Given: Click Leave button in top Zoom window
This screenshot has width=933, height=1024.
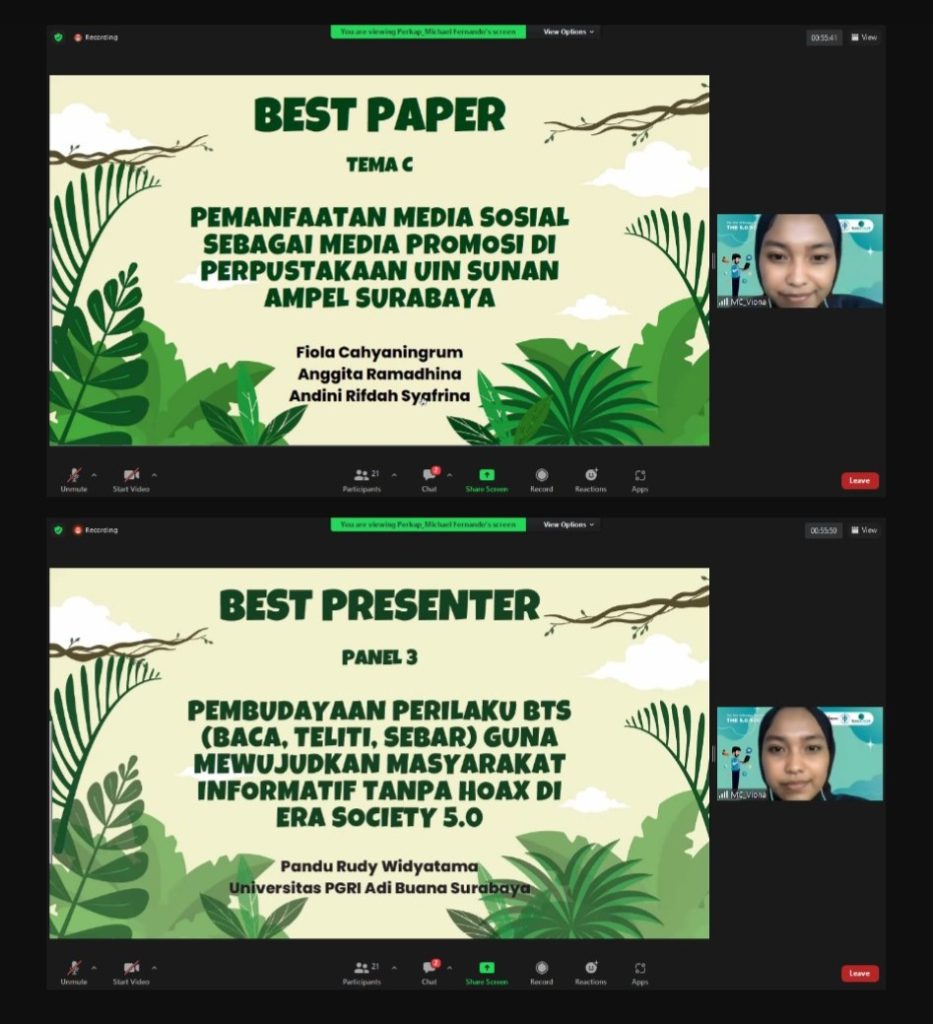Looking at the screenshot, I should [859, 480].
